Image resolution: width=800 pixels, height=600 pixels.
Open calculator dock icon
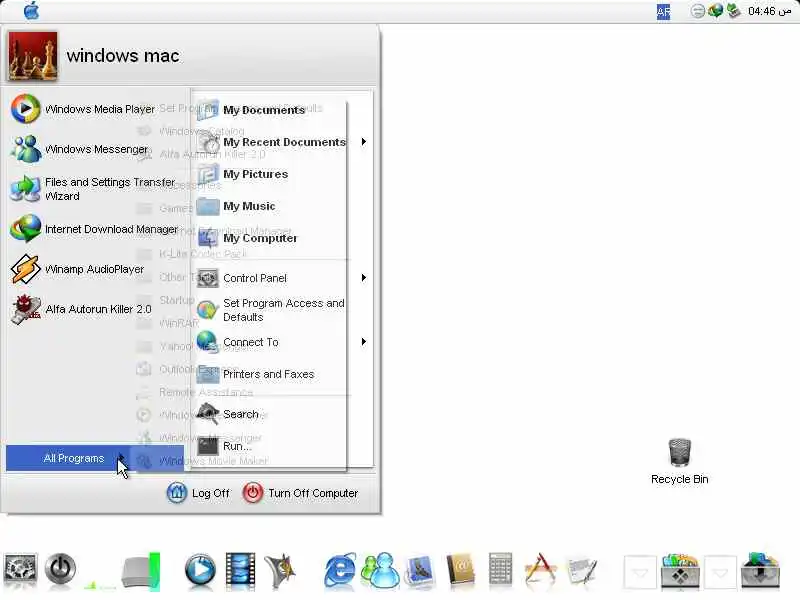coord(500,568)
